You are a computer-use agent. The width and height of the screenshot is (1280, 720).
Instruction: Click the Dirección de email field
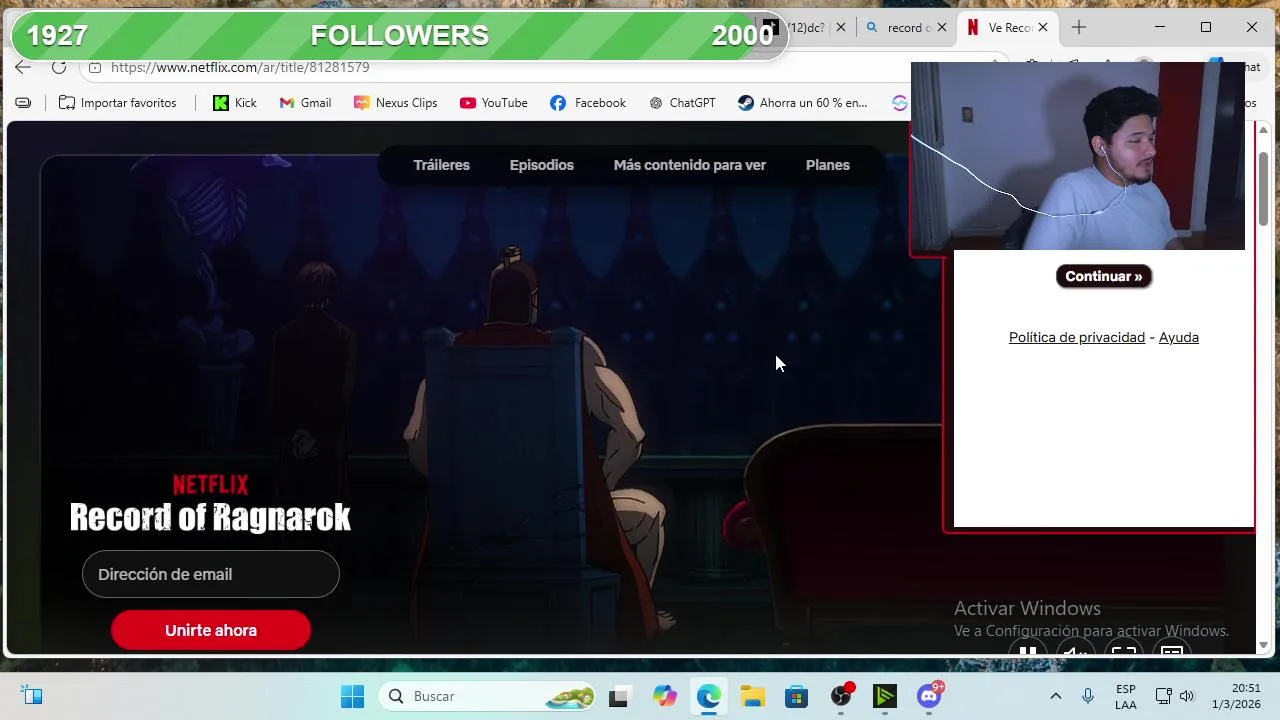(x=211, y=574)
